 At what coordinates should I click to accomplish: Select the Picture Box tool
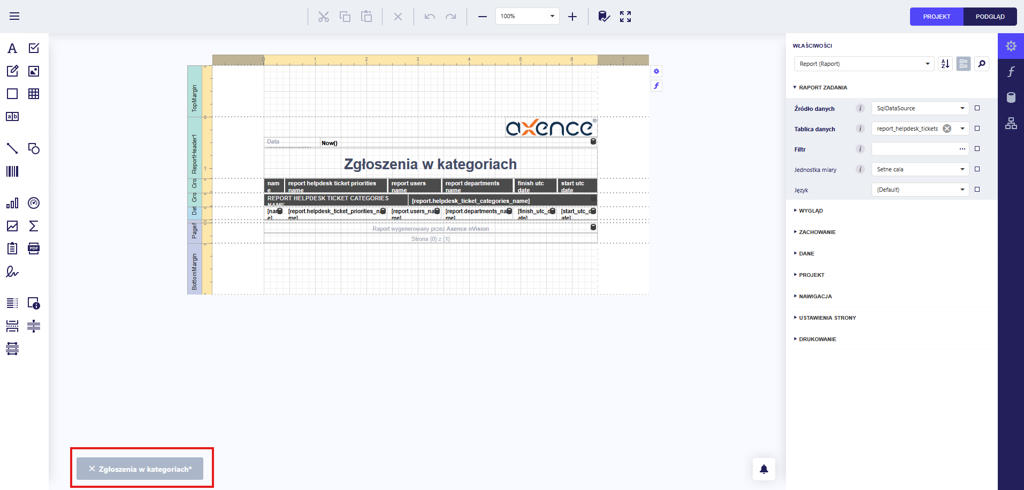[34, 71]
